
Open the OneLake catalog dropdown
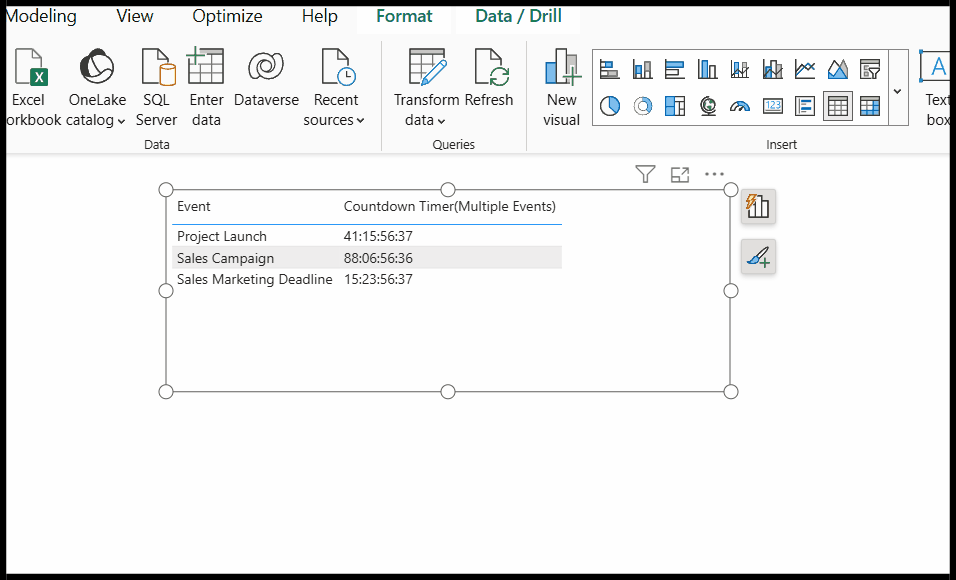(96, 110)
